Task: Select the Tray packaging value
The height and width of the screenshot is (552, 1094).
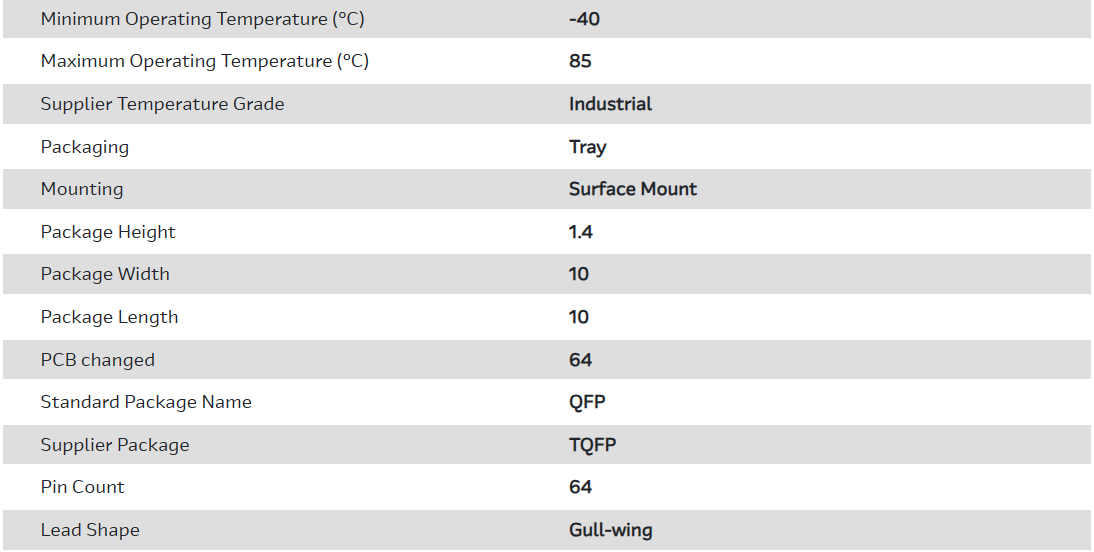Action: pyautogui.click(x=587, y=147)
